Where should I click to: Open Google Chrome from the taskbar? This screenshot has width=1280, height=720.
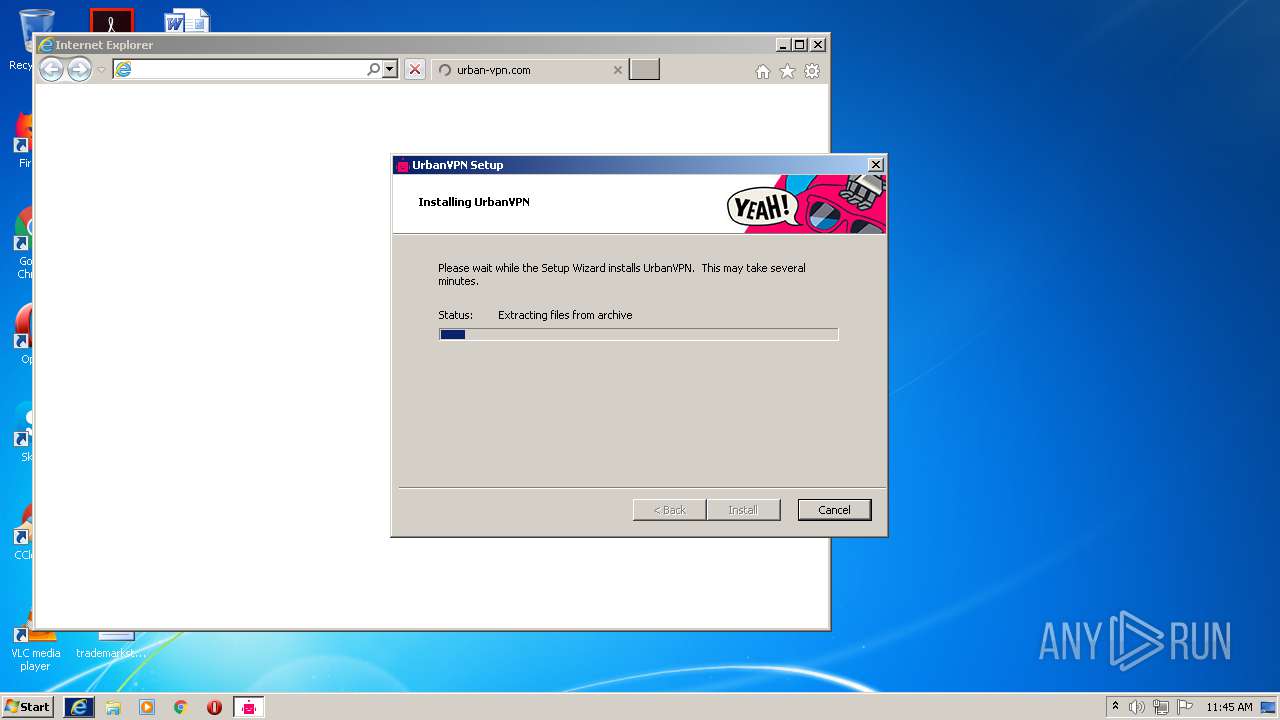tap(181, 707)
